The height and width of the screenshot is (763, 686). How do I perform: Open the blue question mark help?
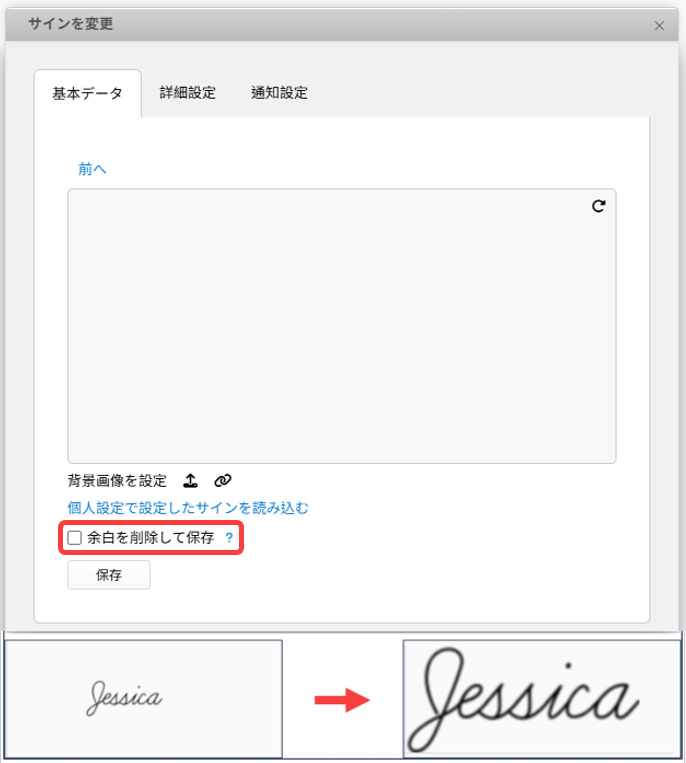[x=229, y=538]
